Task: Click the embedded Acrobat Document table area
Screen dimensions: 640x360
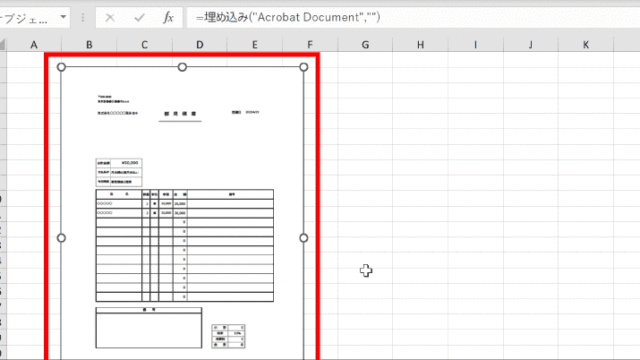Action: (184, 245)
